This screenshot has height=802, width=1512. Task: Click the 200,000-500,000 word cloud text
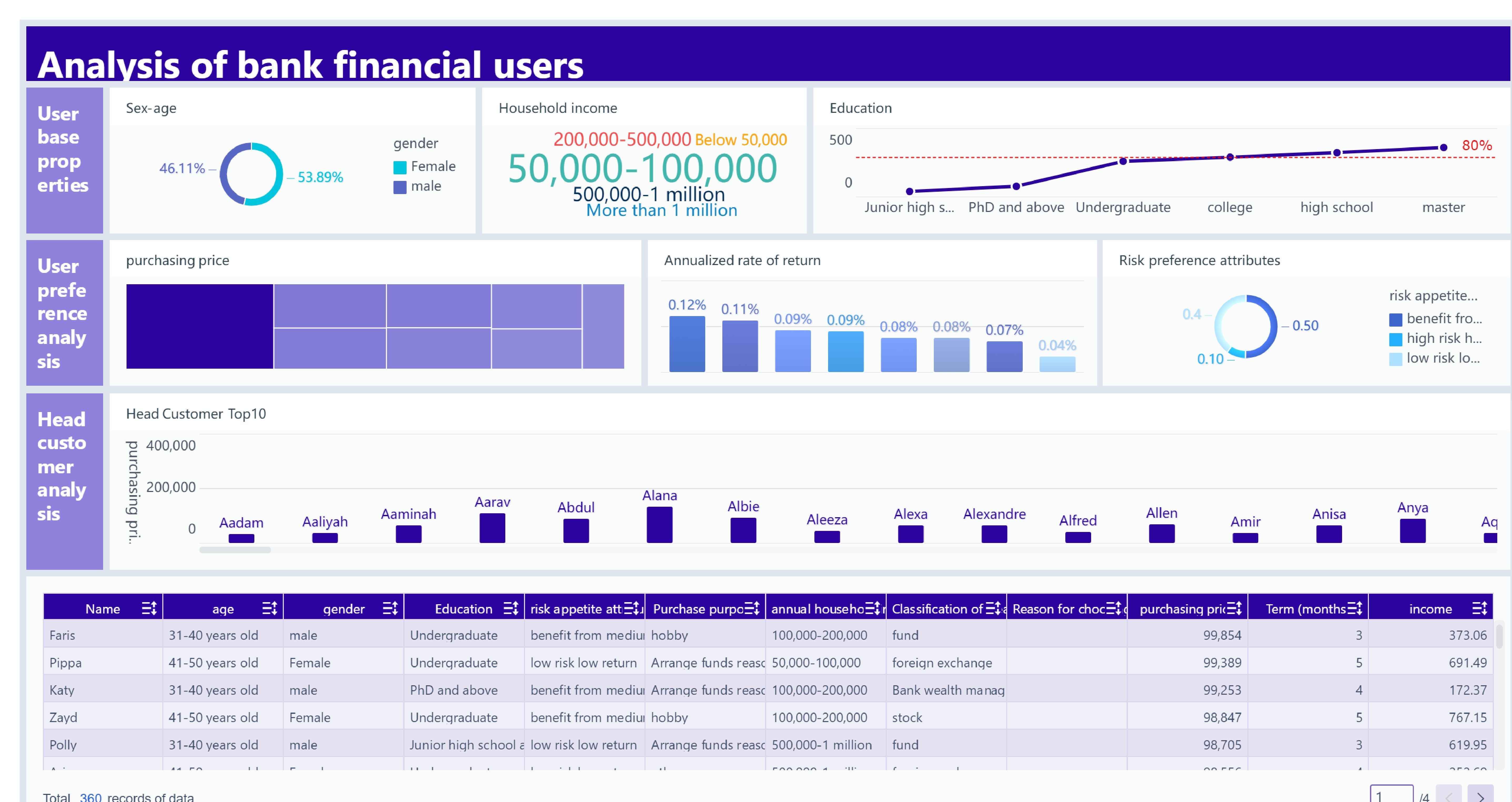[622, 139]
